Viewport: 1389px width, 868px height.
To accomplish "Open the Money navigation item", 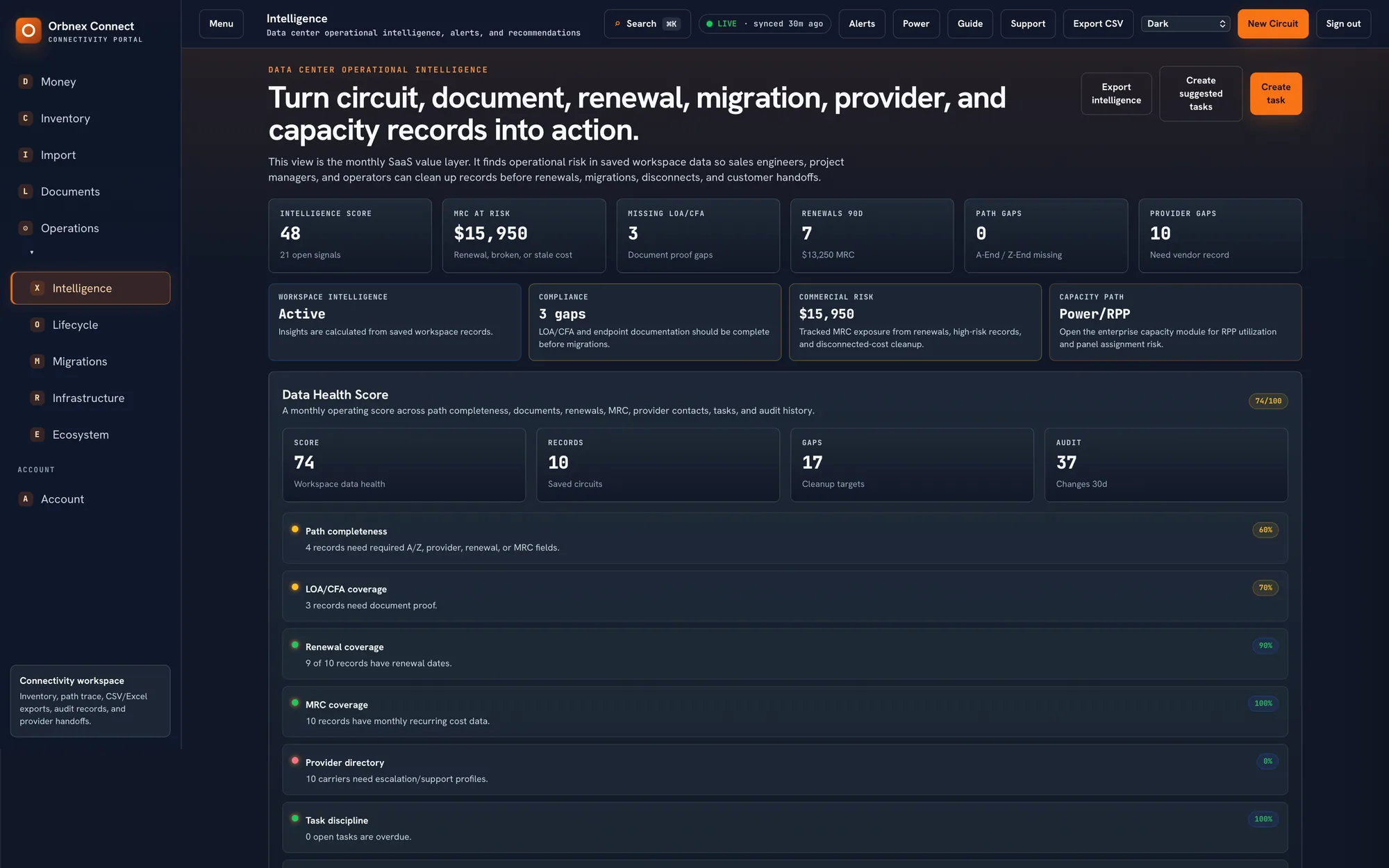I will 90,82.
